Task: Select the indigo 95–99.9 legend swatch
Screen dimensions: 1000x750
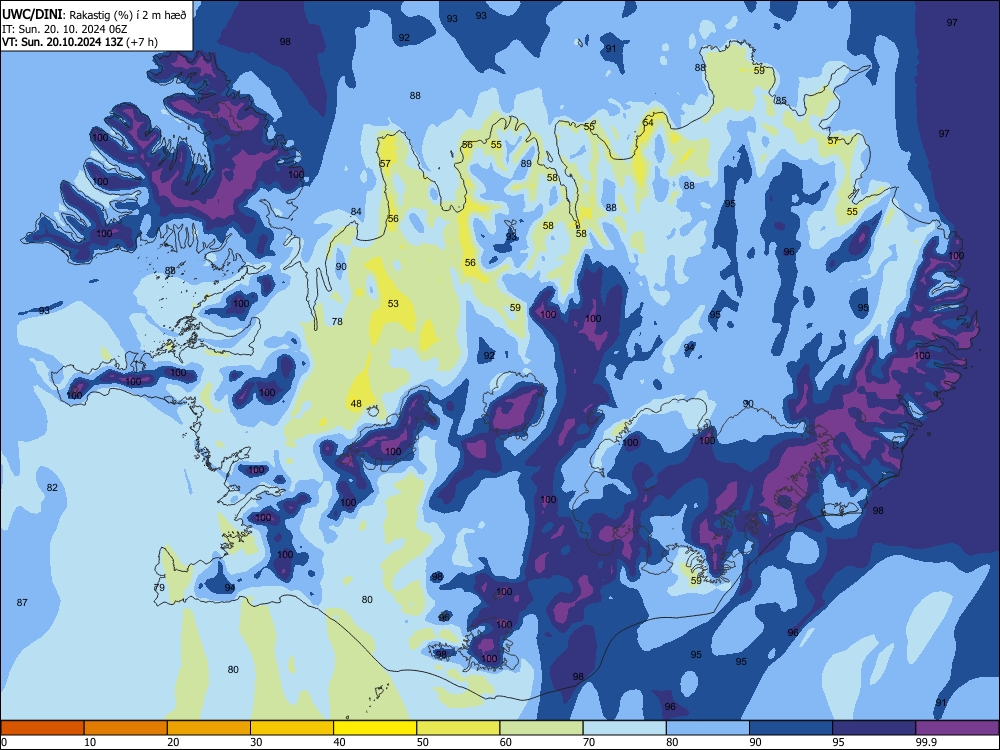Action: point(874,728)
